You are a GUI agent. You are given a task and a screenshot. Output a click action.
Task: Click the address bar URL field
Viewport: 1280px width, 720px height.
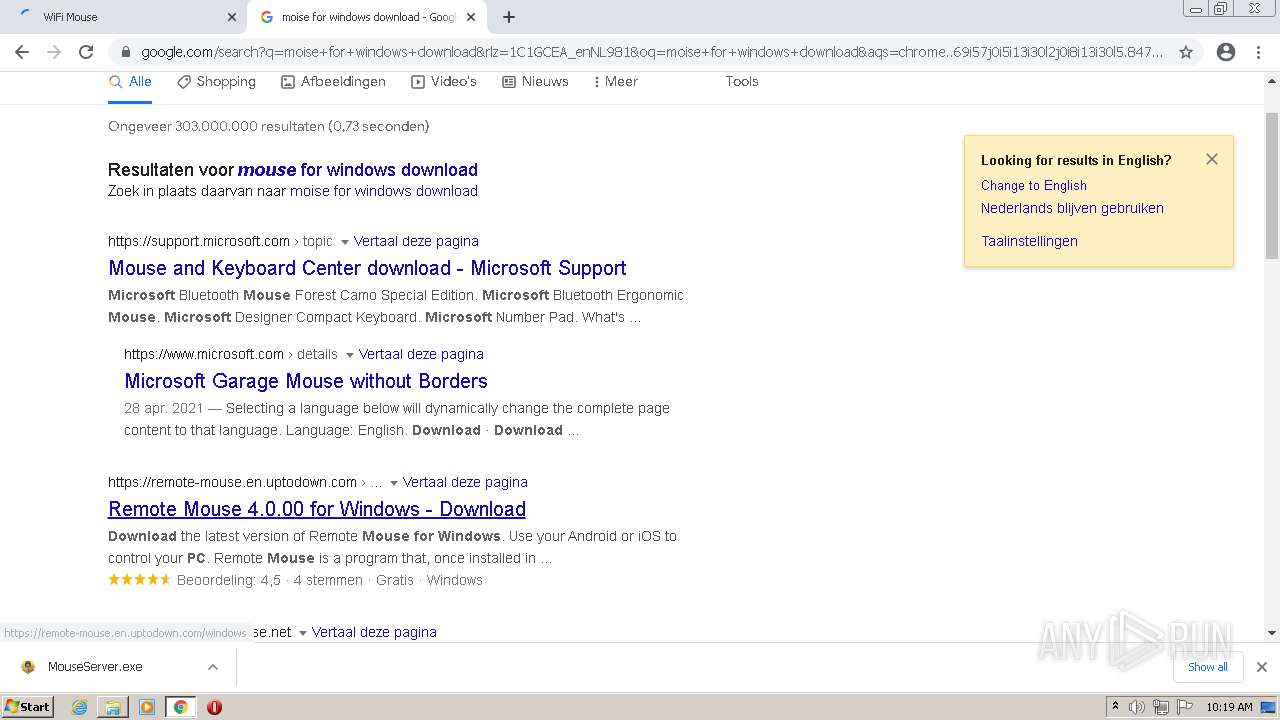(x=652, y=52)
